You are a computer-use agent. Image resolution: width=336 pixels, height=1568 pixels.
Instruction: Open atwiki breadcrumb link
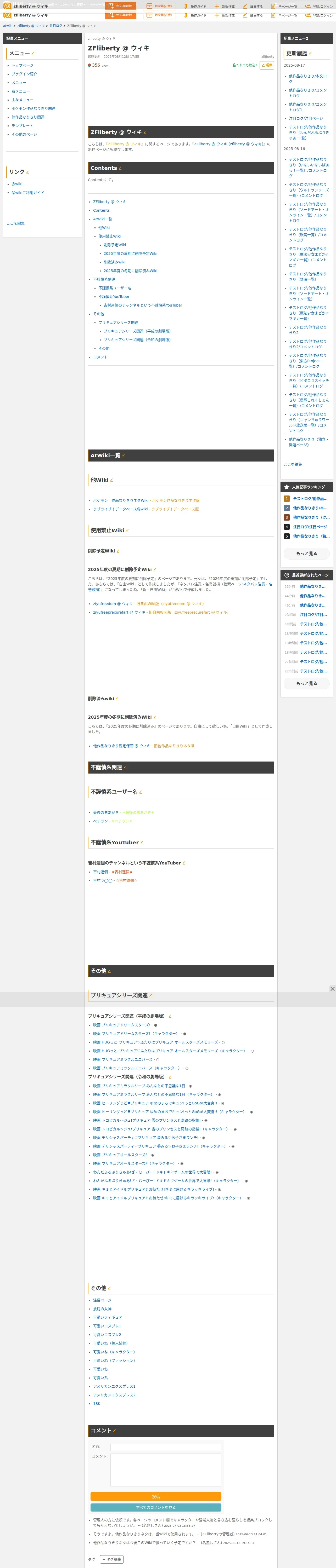coord(8,26)
